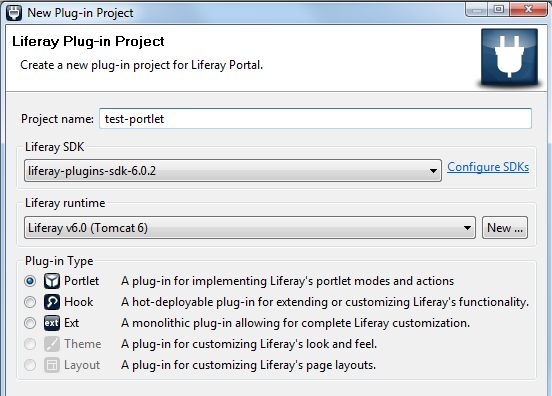Click the large plug banner icon

click(x=509, y=57)
